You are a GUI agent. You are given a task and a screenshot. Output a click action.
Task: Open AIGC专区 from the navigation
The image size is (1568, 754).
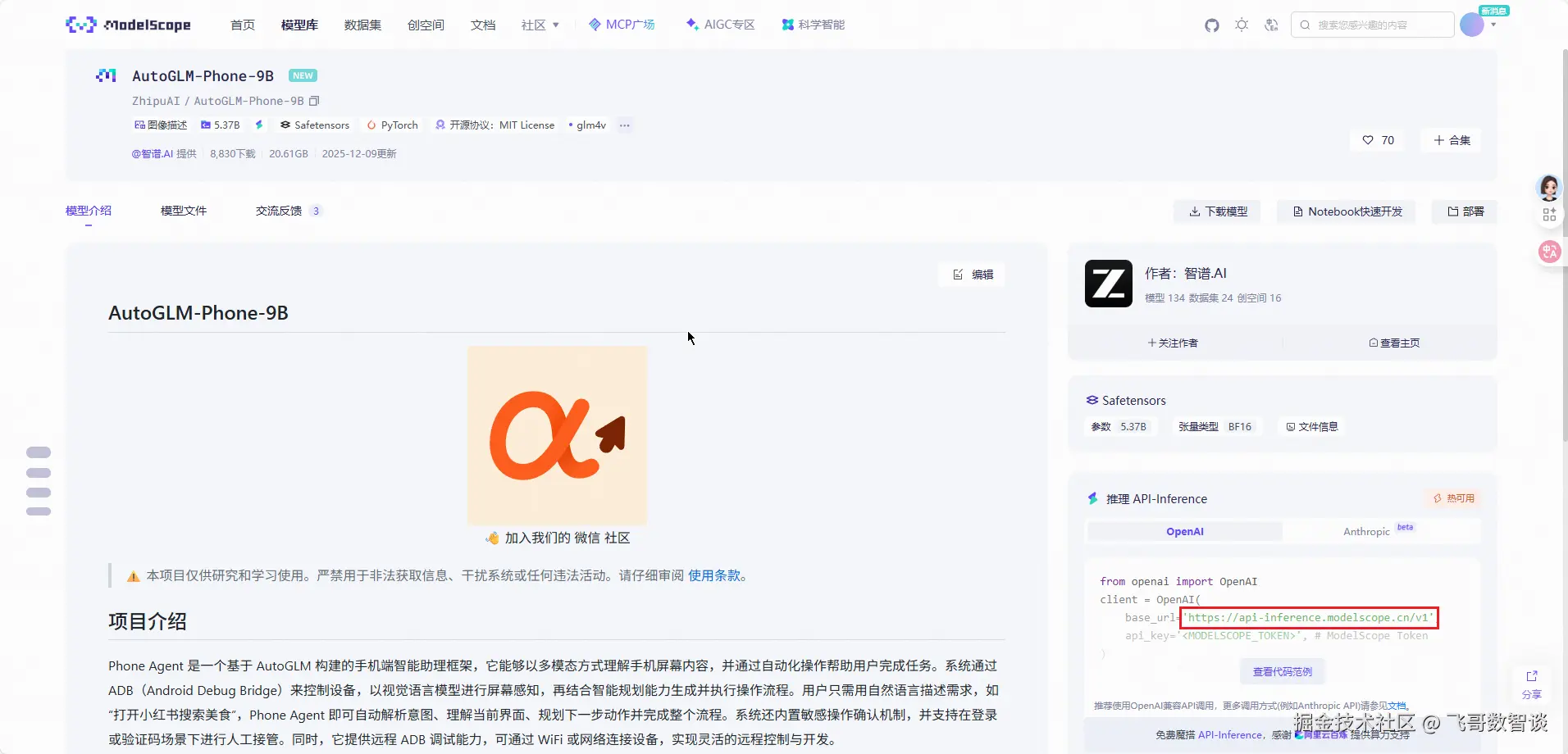(720, 25)
